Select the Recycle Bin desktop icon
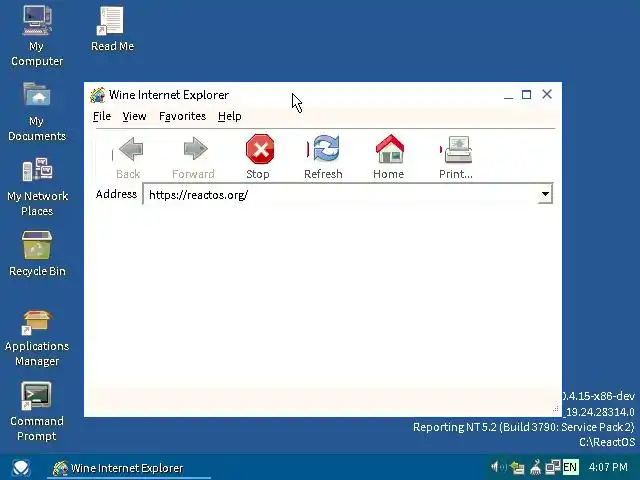The height and width of the screenshot is (480, 640). (37, 253)
